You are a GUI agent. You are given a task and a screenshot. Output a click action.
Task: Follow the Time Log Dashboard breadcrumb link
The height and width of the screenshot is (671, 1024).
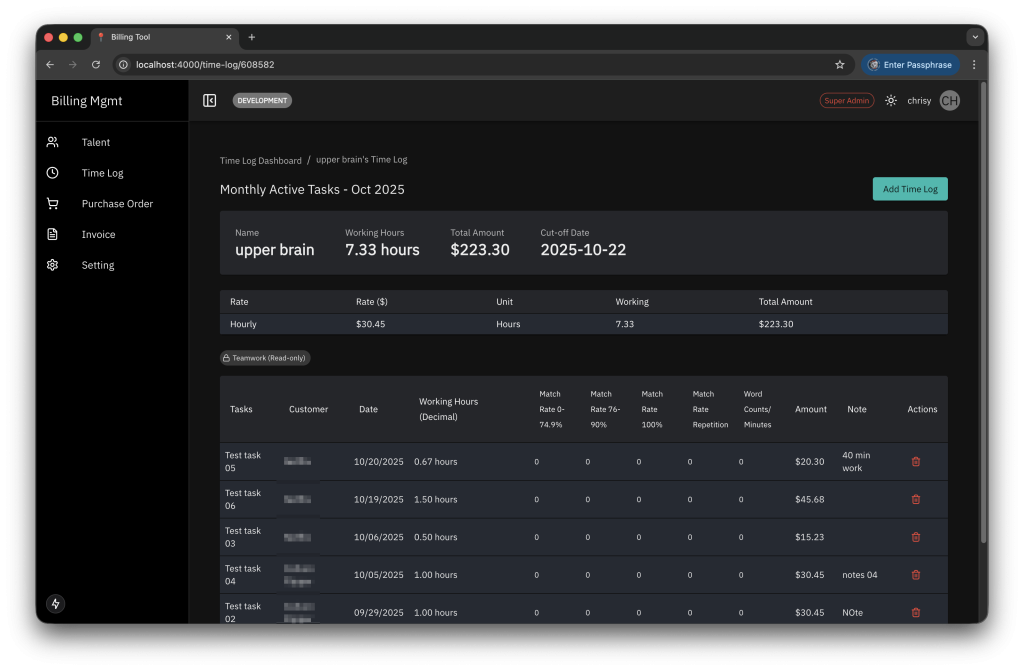click(x=260, y=160)
